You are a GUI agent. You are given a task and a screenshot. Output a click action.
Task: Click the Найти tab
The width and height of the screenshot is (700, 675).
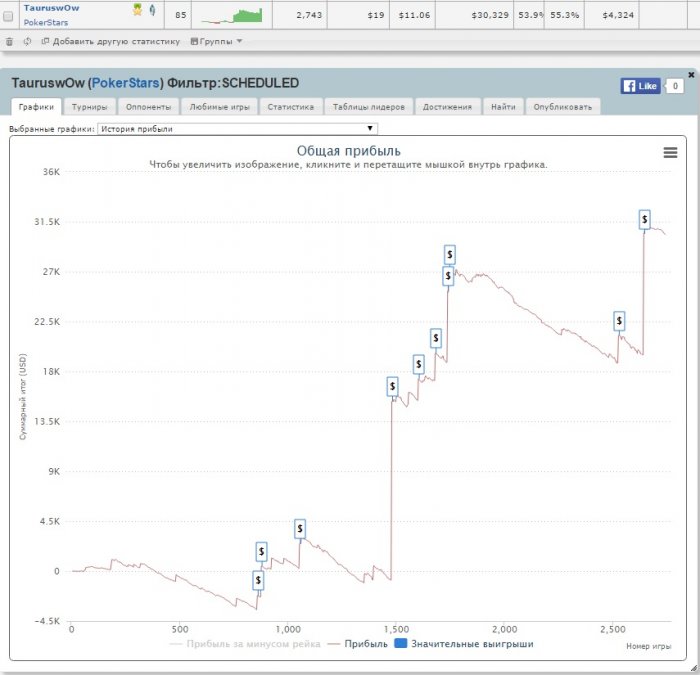503,107
